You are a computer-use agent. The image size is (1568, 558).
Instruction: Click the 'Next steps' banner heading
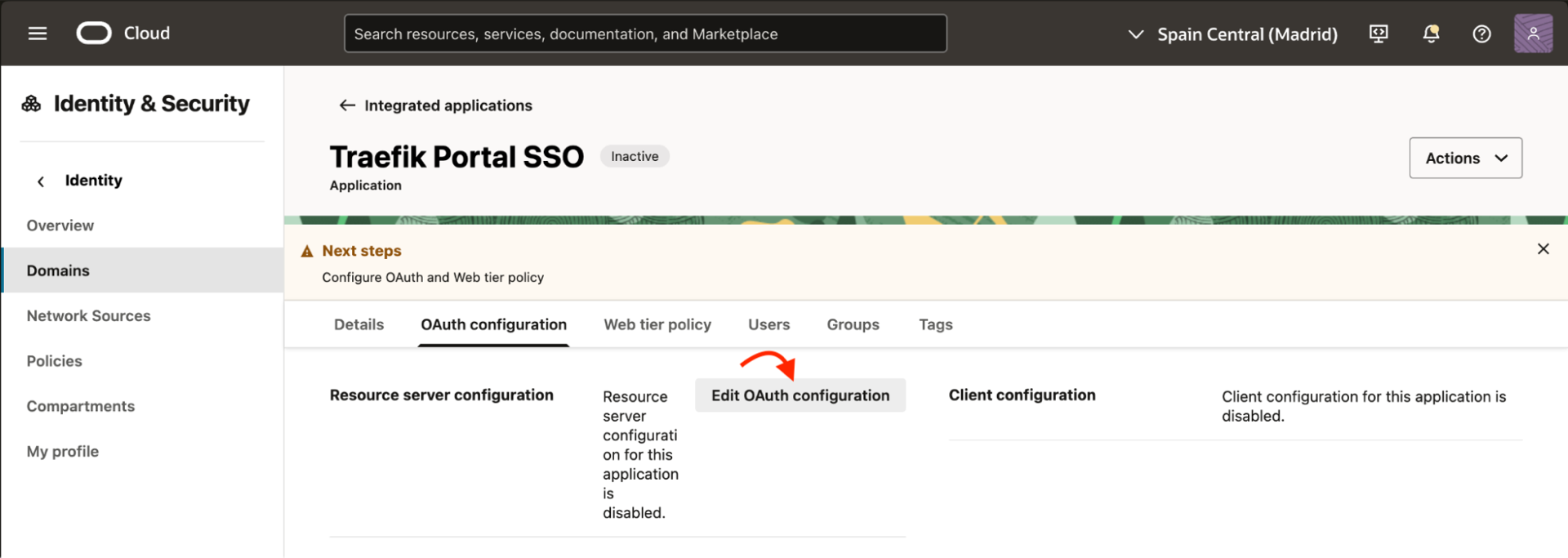pos(362,251)
